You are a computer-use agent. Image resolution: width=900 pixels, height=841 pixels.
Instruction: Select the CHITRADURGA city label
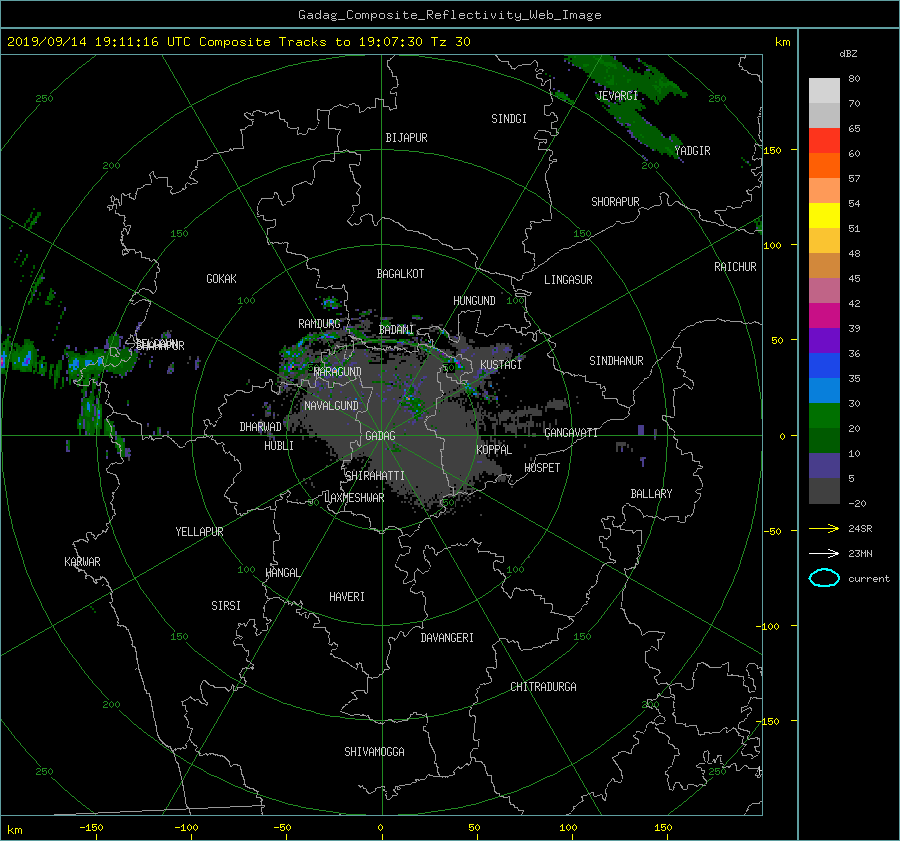pyautogui.click(x=543, y=687)
